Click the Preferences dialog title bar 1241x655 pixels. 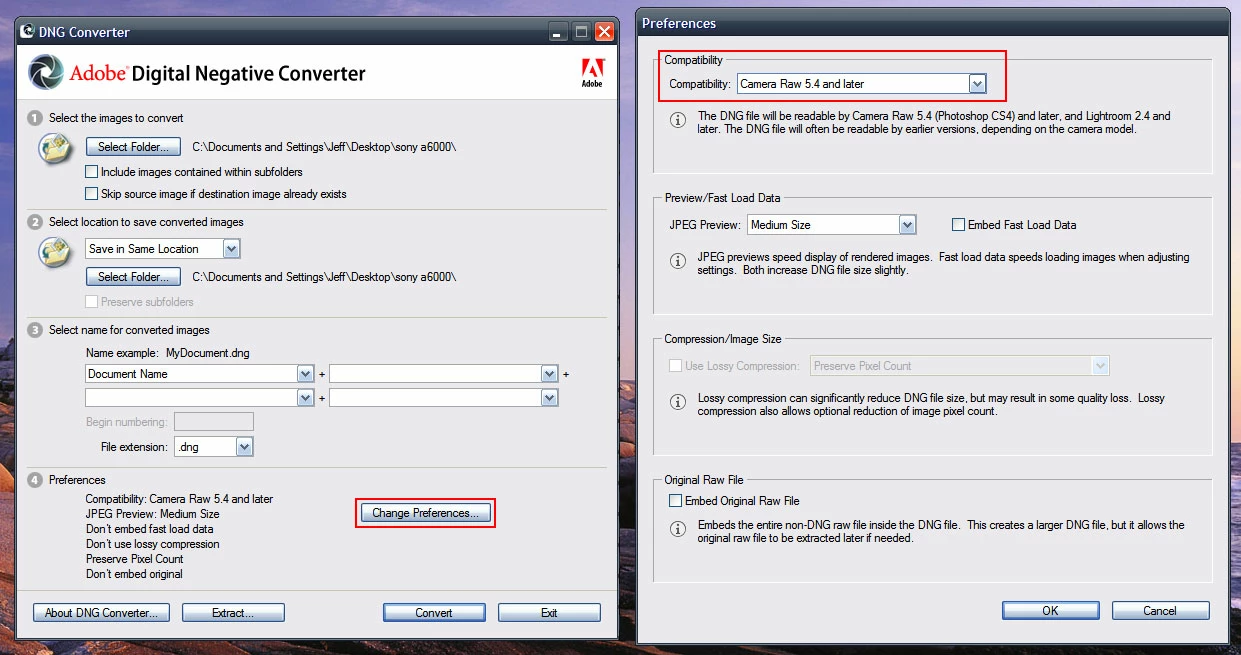933,23
